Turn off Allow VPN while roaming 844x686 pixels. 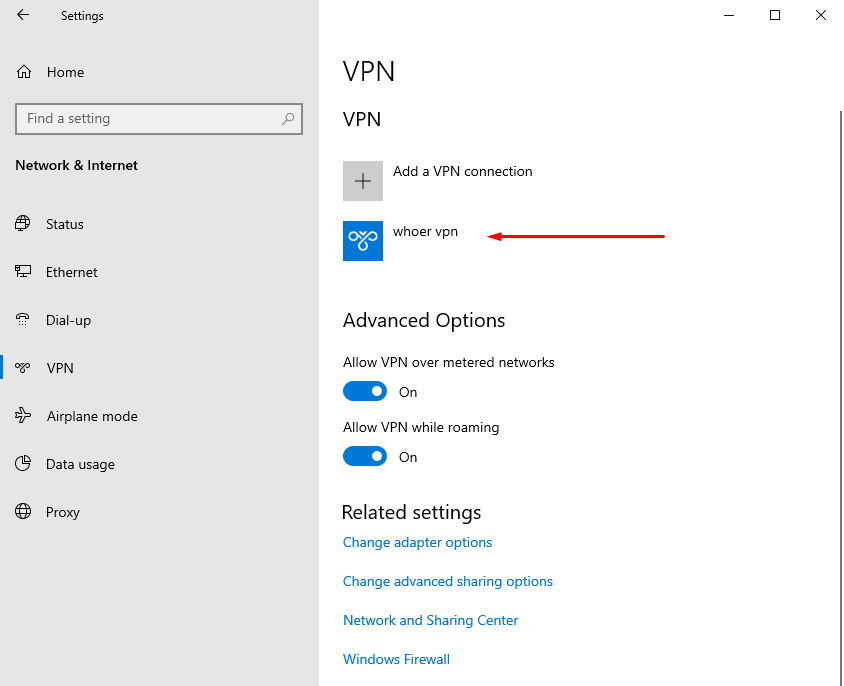[365, 457]
